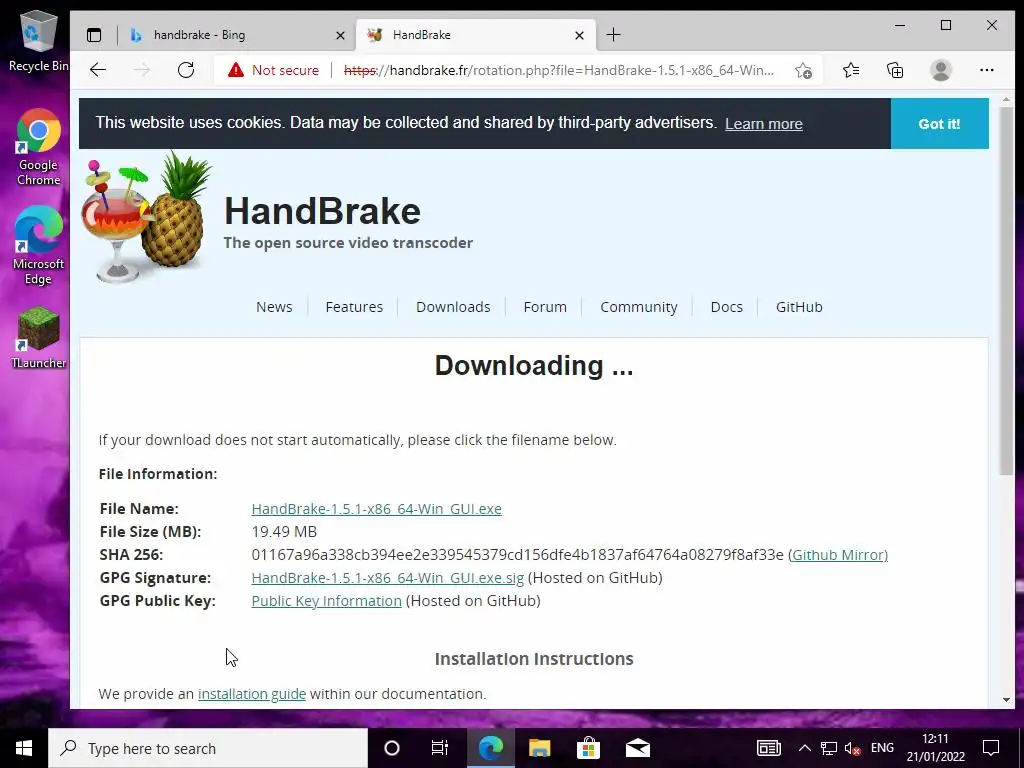Open the Docs menu item
1024x768 pixels.
(726, 307)
